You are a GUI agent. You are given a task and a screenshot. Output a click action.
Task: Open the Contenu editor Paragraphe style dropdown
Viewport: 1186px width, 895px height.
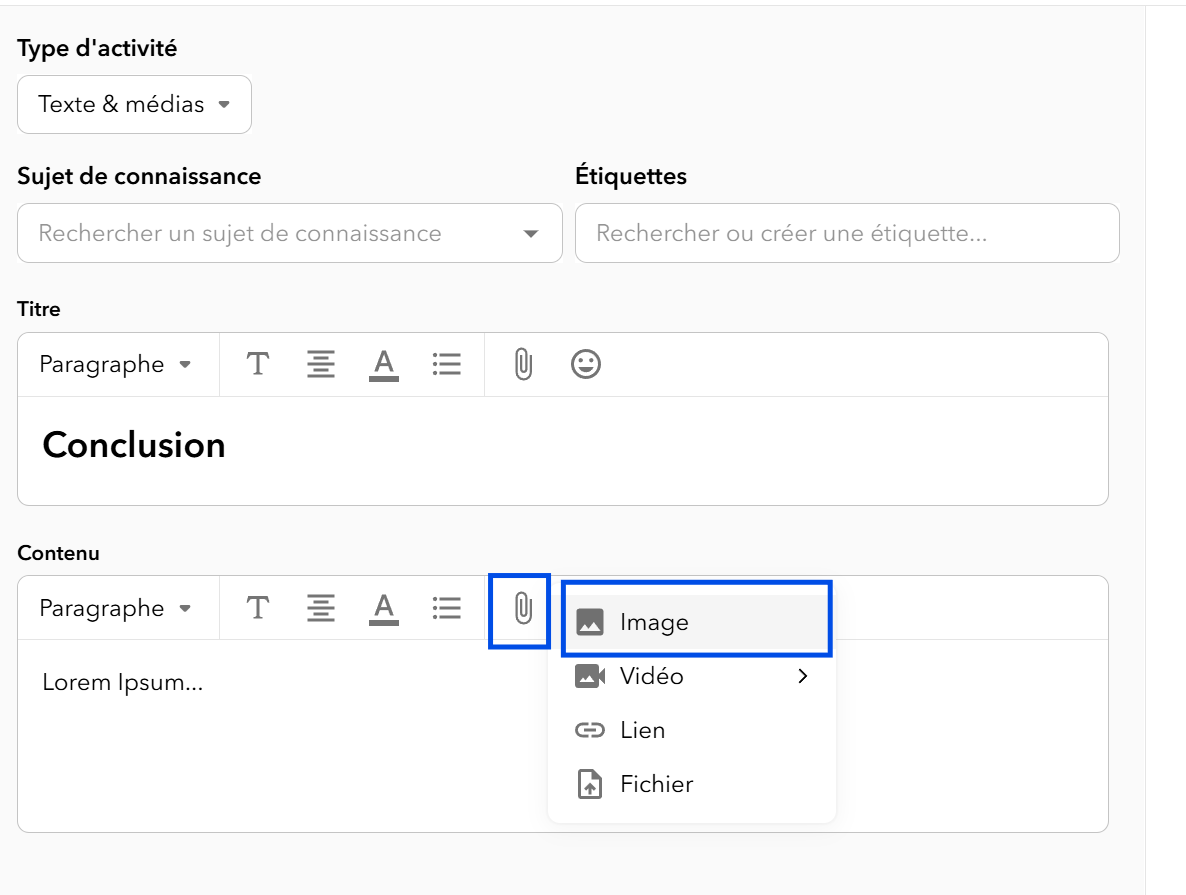click(x=115, y=608)
